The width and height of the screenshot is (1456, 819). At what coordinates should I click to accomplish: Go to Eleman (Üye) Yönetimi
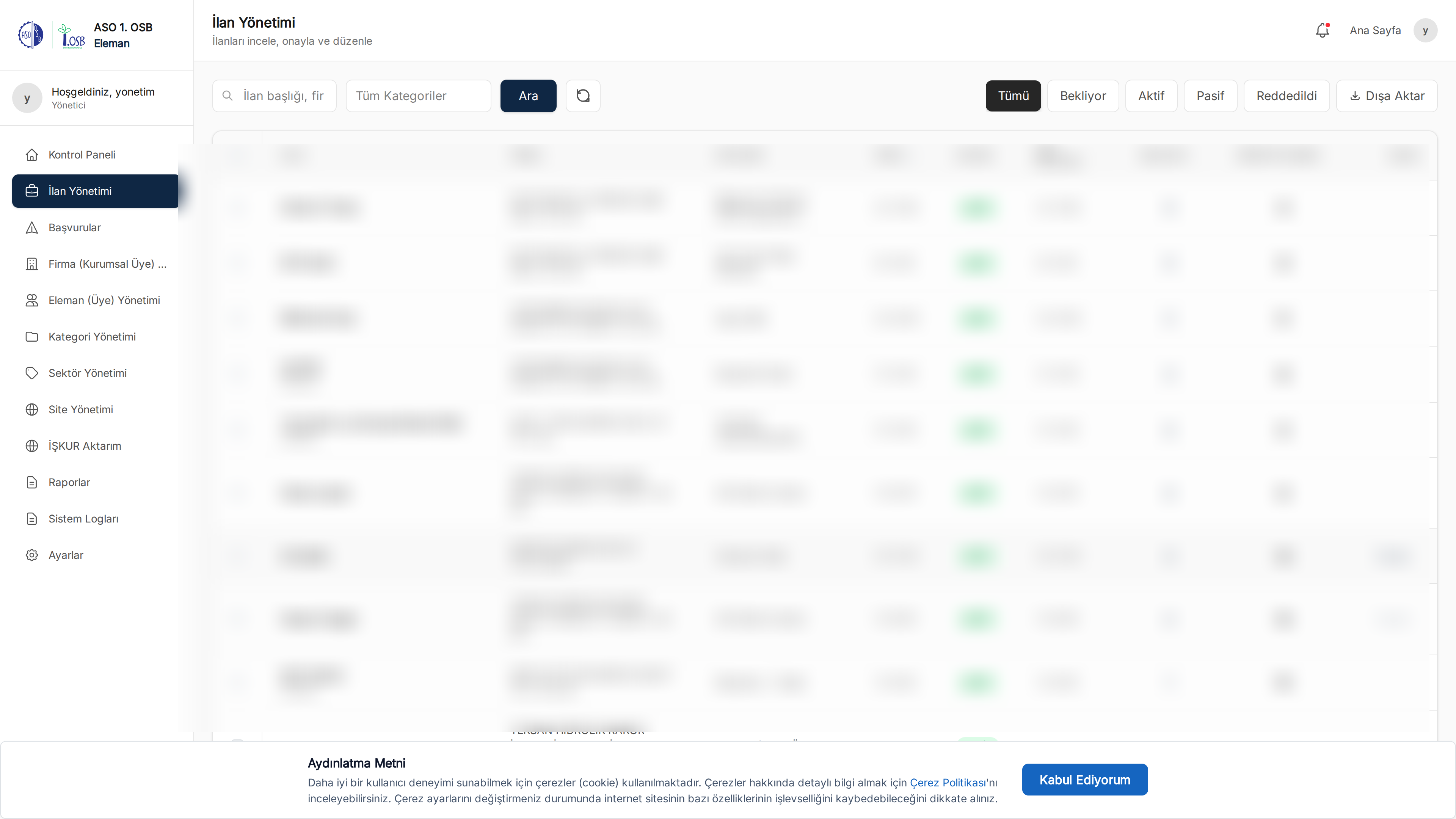click(104, 301)
